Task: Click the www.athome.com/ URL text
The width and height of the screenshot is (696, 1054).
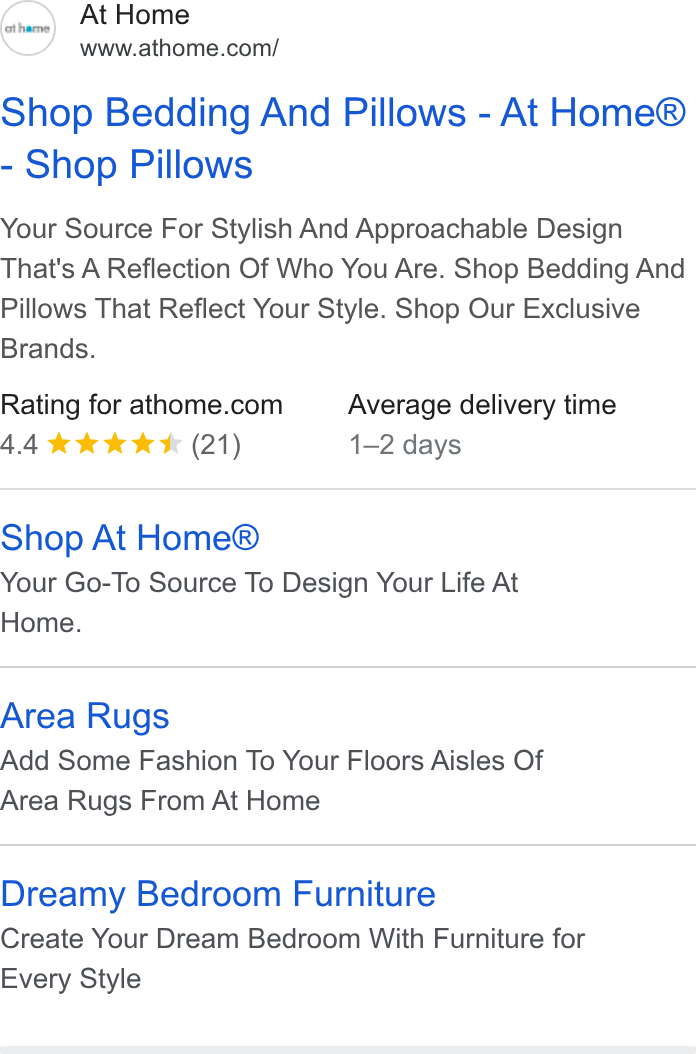Action: 179,48
